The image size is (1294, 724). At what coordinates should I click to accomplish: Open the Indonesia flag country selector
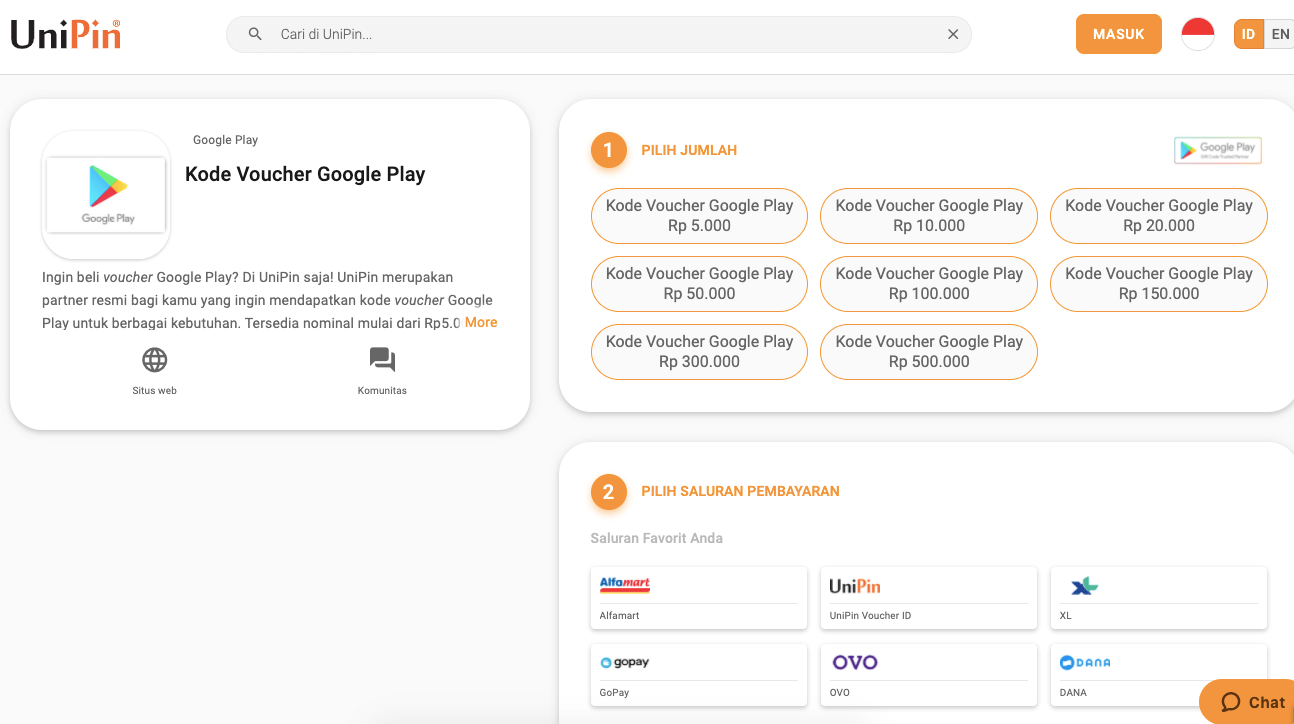(1197, 34)
